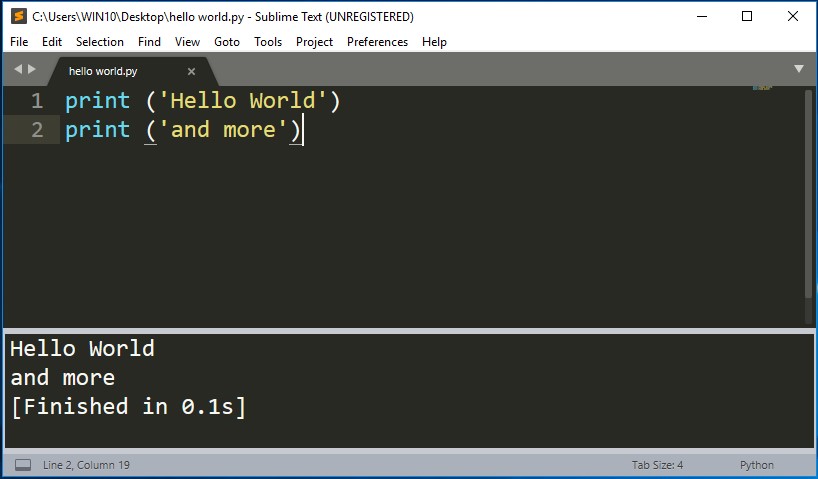Screen dimensions: 818x479
Task: Open the Goto menu
Action: coord(227,42)
